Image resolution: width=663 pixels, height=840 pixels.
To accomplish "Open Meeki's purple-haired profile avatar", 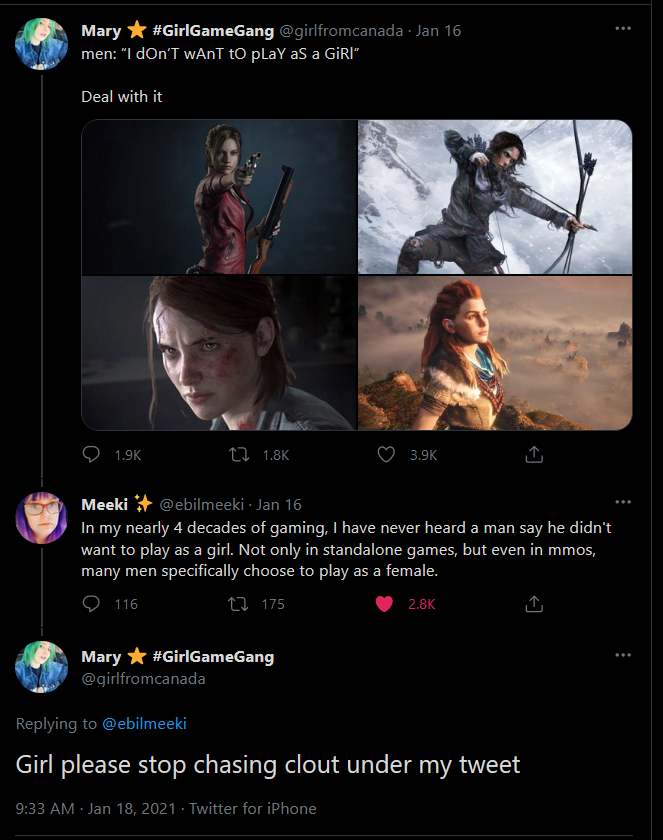I will [x=41, y=518].
